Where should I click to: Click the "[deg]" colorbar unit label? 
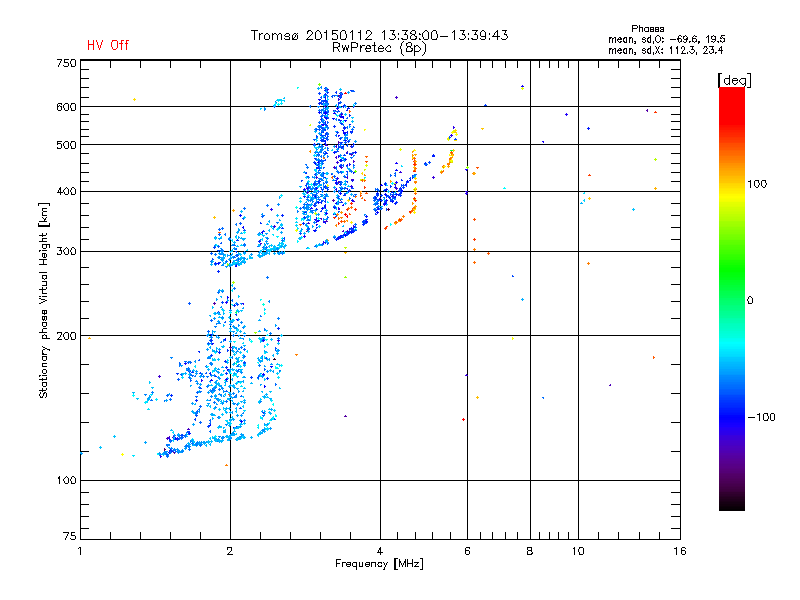(734, 80)
